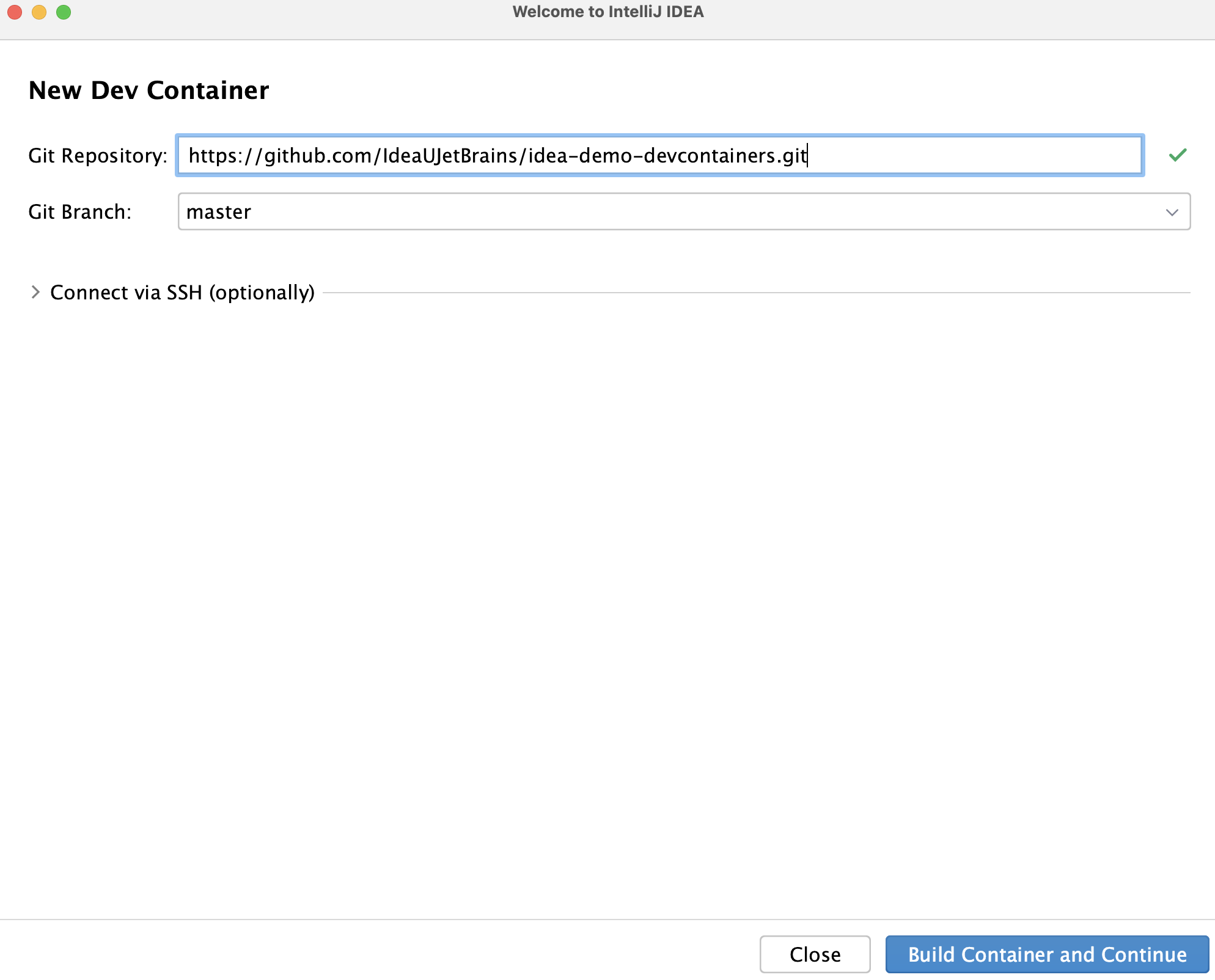This screenshot has height=980, width=1215.
Task: Expand the Connect via SSH section
Action: pos(35,292)
